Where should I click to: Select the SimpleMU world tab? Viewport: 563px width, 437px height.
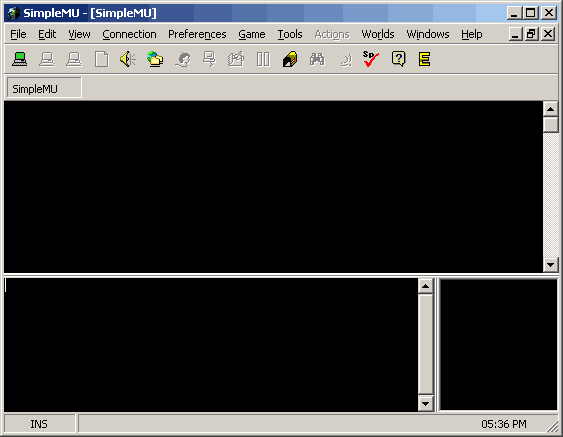44,88
